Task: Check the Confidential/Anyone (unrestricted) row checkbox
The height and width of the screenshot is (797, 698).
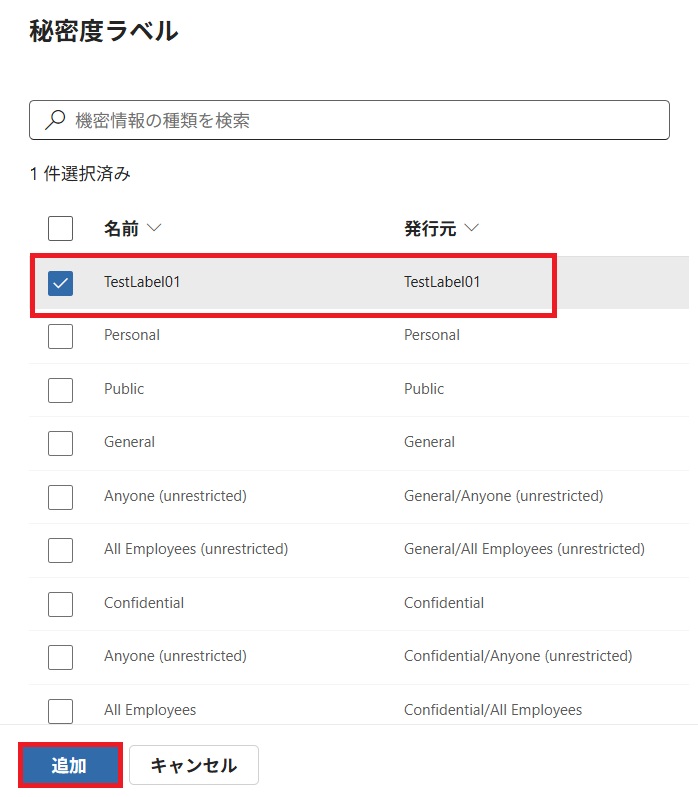Action: click(x=61, y=657)
